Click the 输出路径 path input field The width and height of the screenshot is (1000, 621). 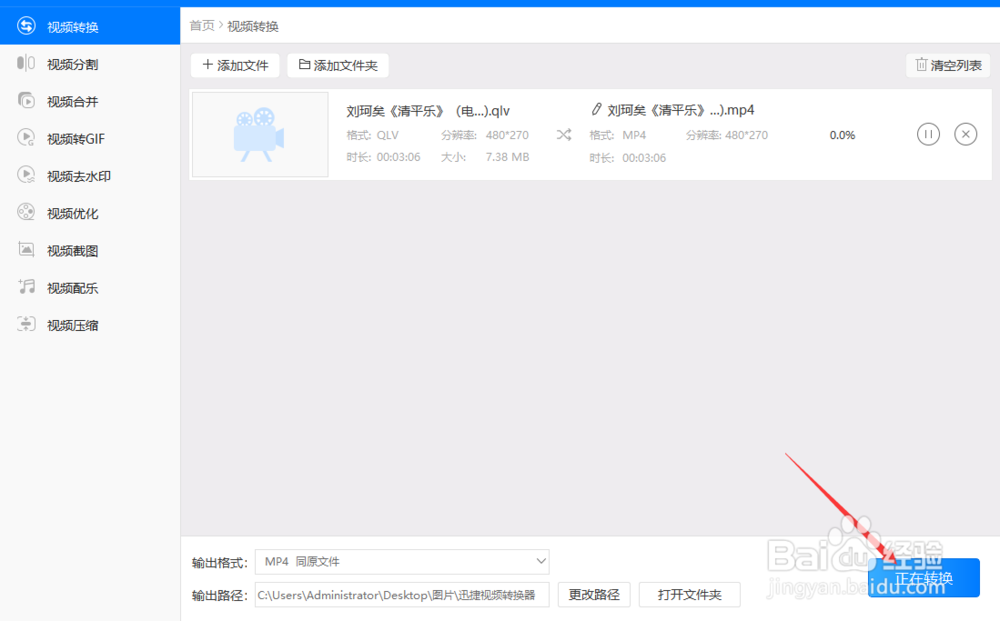click(x=402, y=594)
